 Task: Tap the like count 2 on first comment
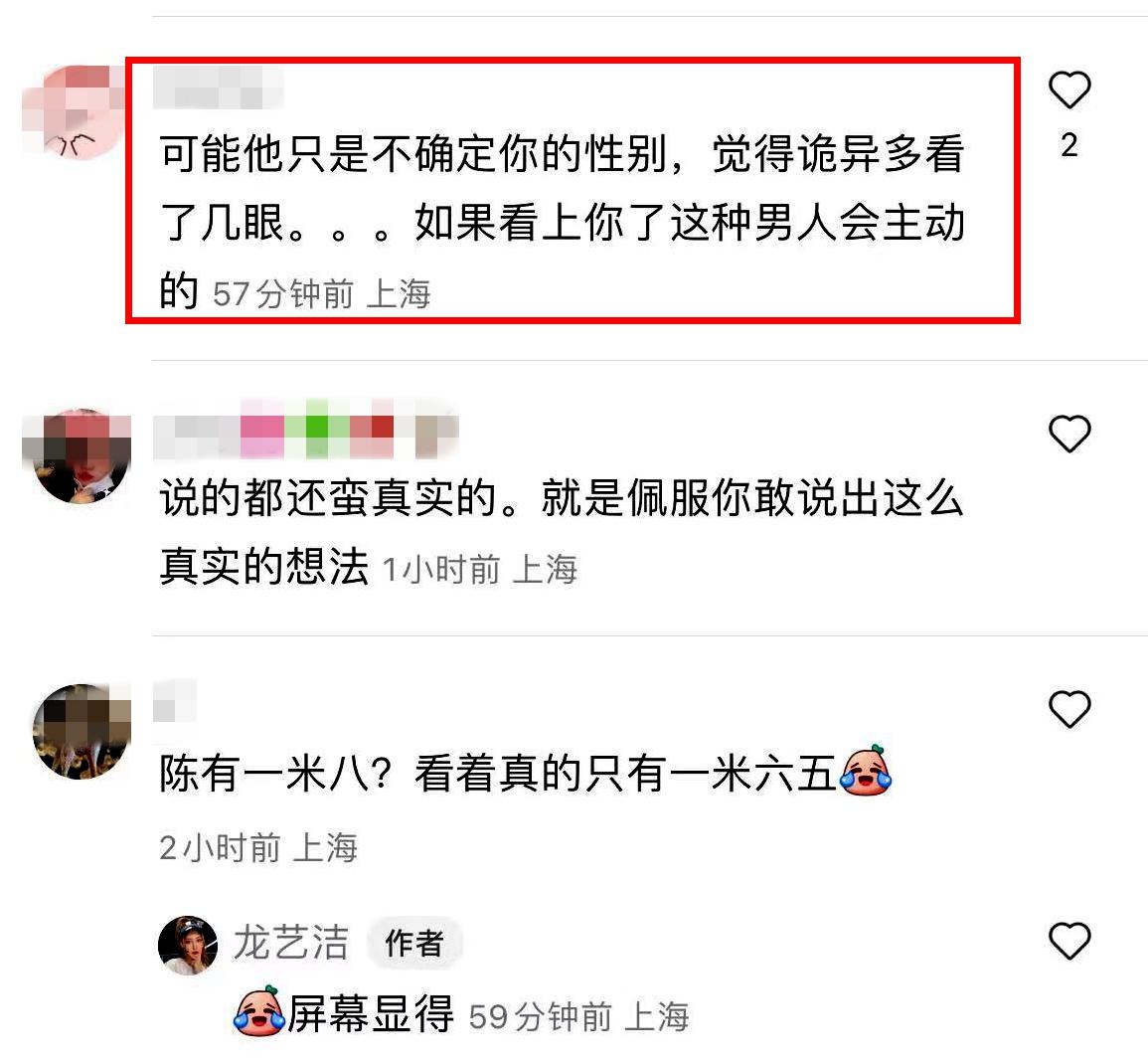[1069, 146]
